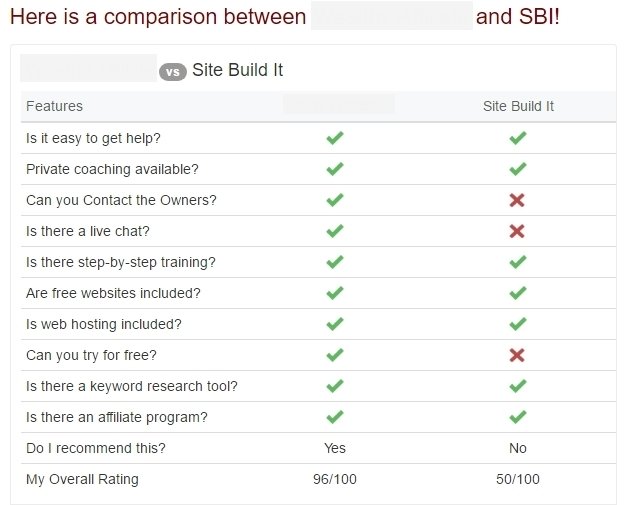627x505 pixels.
Task: Click the gray 'vs' badge icon
Action: pos(173,72)
